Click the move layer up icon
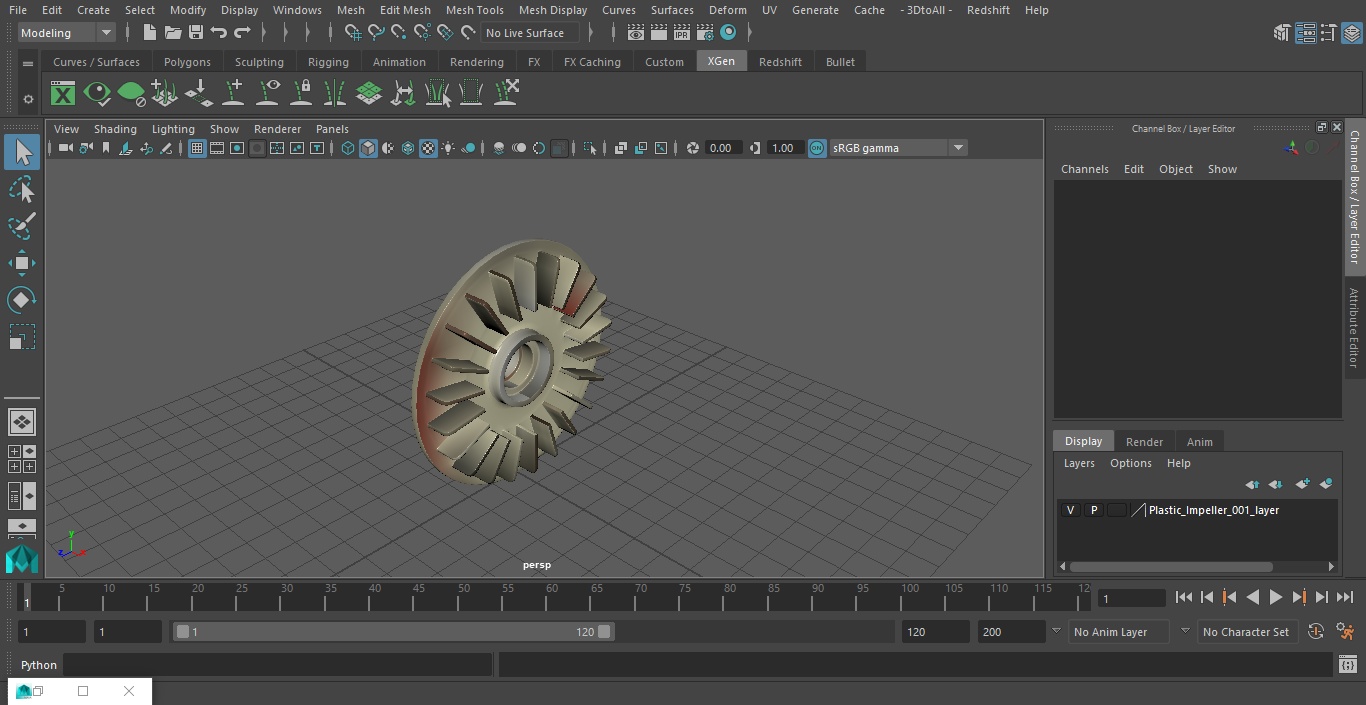Viewport: 1366px width, 705px height. tap(1252, 484)
